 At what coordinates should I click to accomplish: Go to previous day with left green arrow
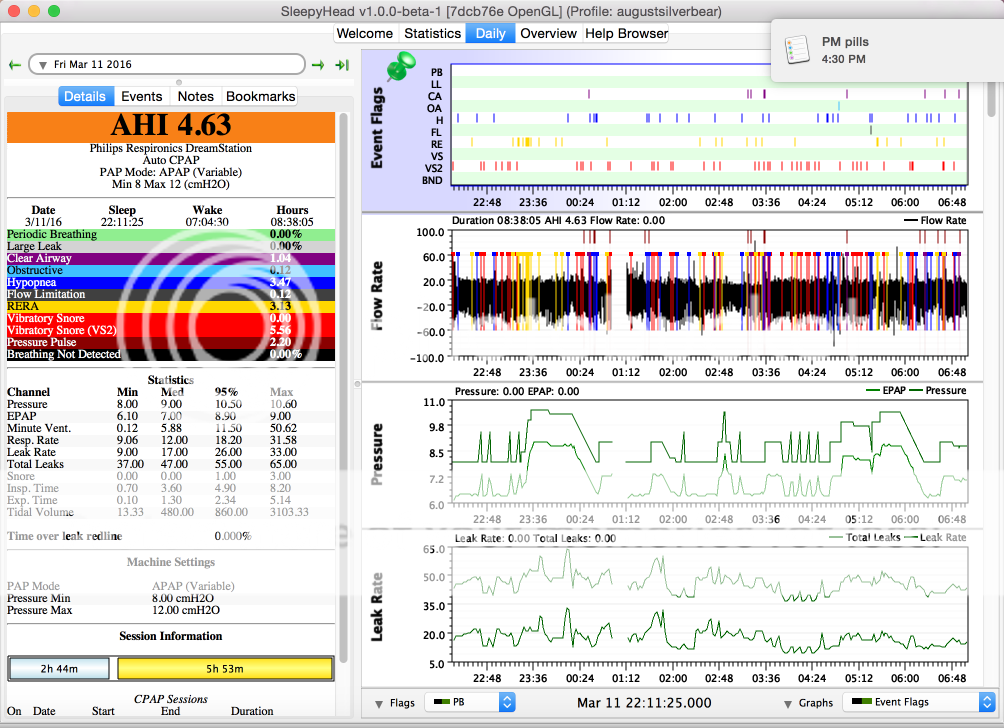(14, 65)
